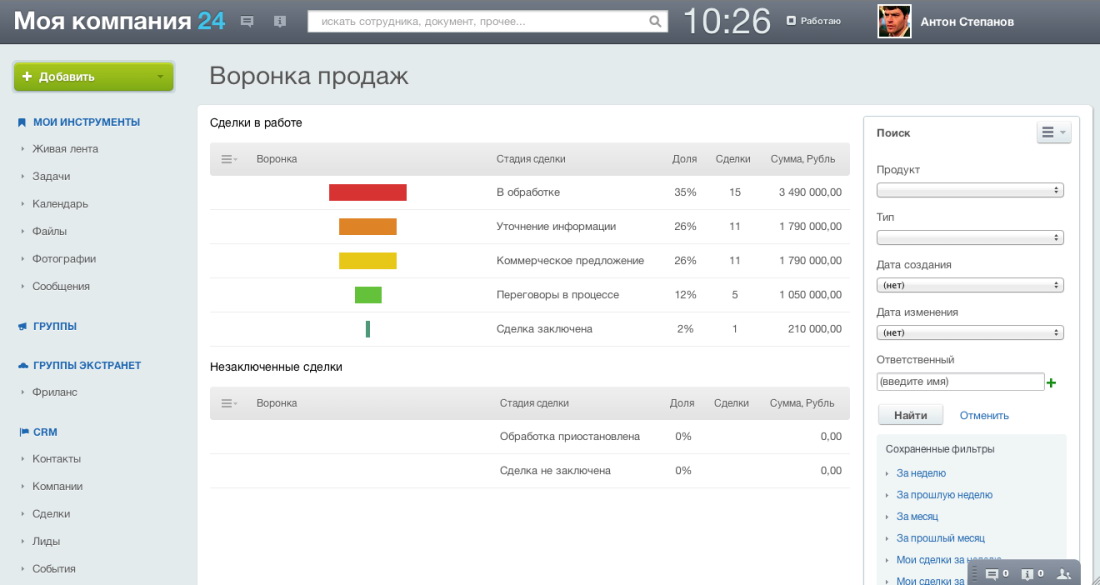Viewport: 1100px width, 585px height.
Task: Expand the Дата создания dropdown
Action: 969,285
